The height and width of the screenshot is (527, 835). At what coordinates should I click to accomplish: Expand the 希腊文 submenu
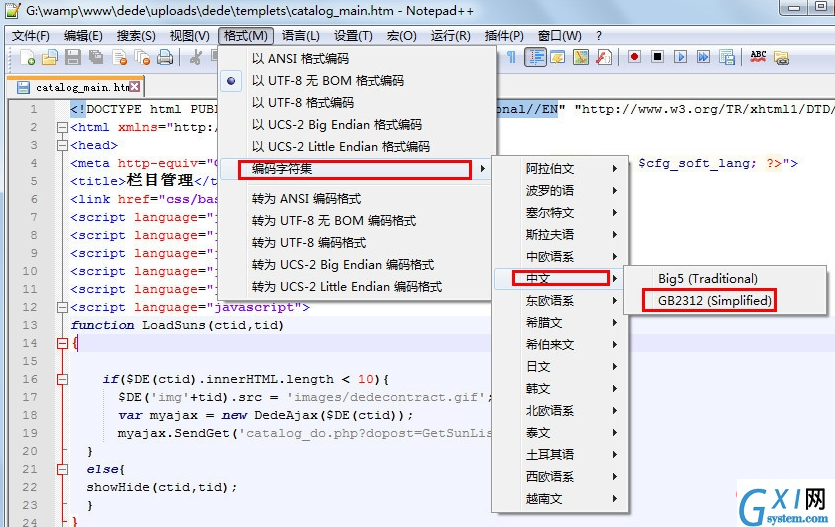560,323
